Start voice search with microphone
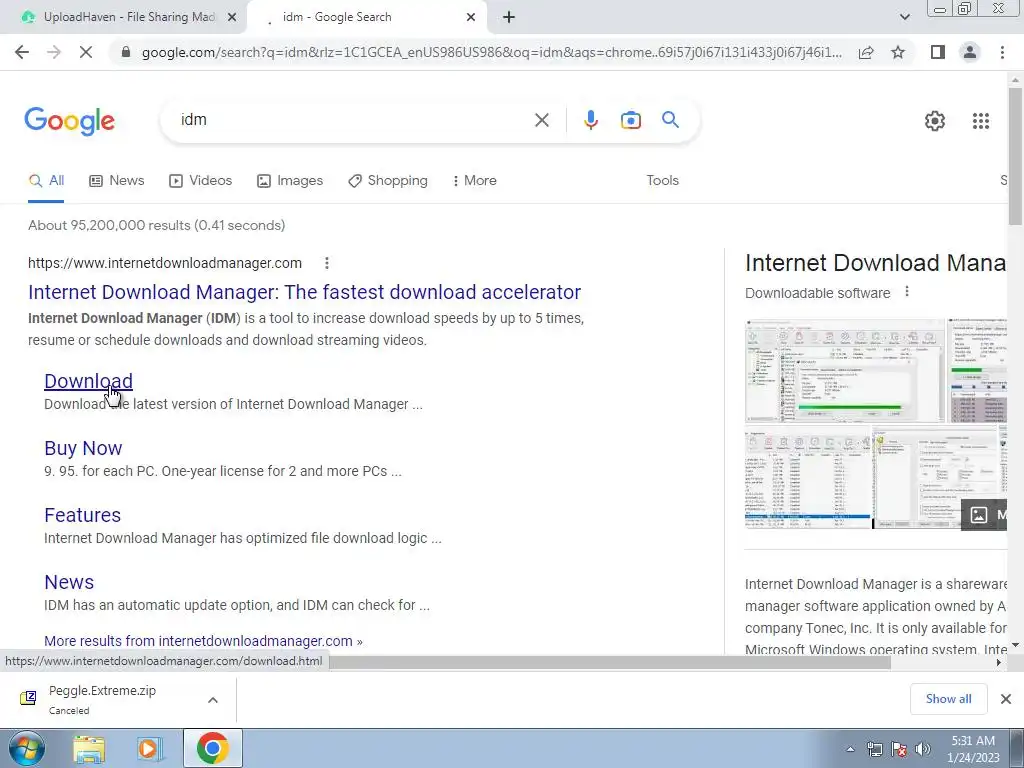Viewport: 1024px width, 768px height. point(590,120)
